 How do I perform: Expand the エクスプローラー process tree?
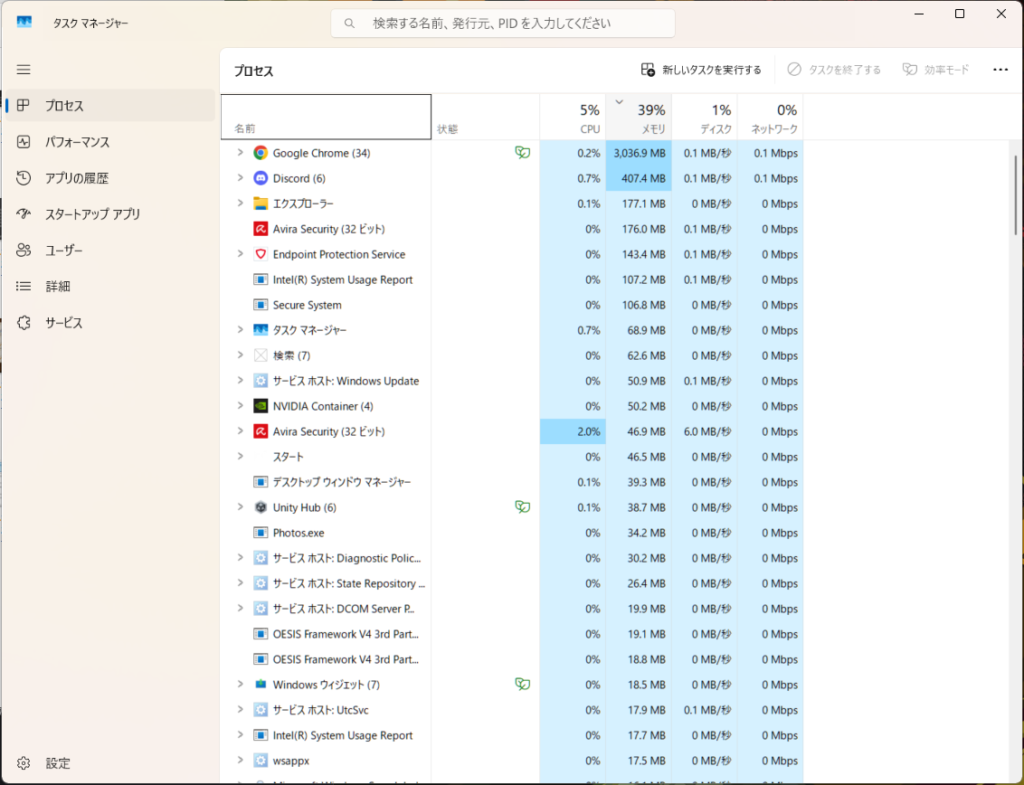point(240,203)
